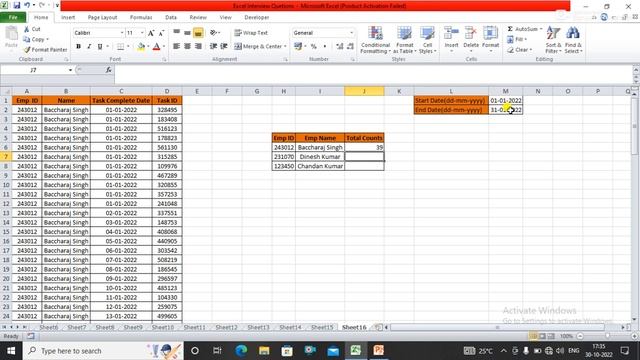Toggle Wrap Text
The width and height of the screenshot is (640, 360).
pos(251,33)
